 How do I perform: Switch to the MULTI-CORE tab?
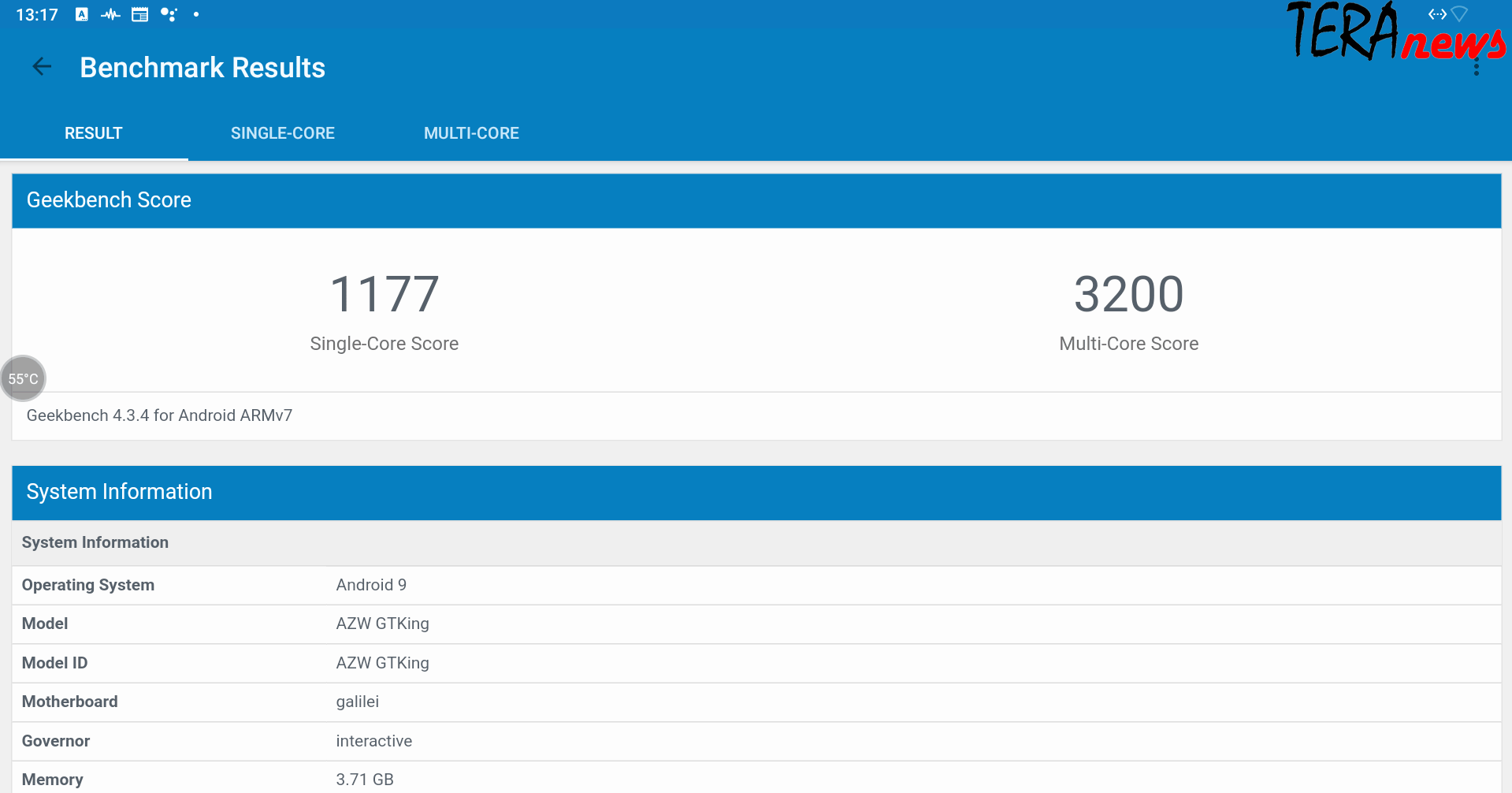tap(471, 133)
